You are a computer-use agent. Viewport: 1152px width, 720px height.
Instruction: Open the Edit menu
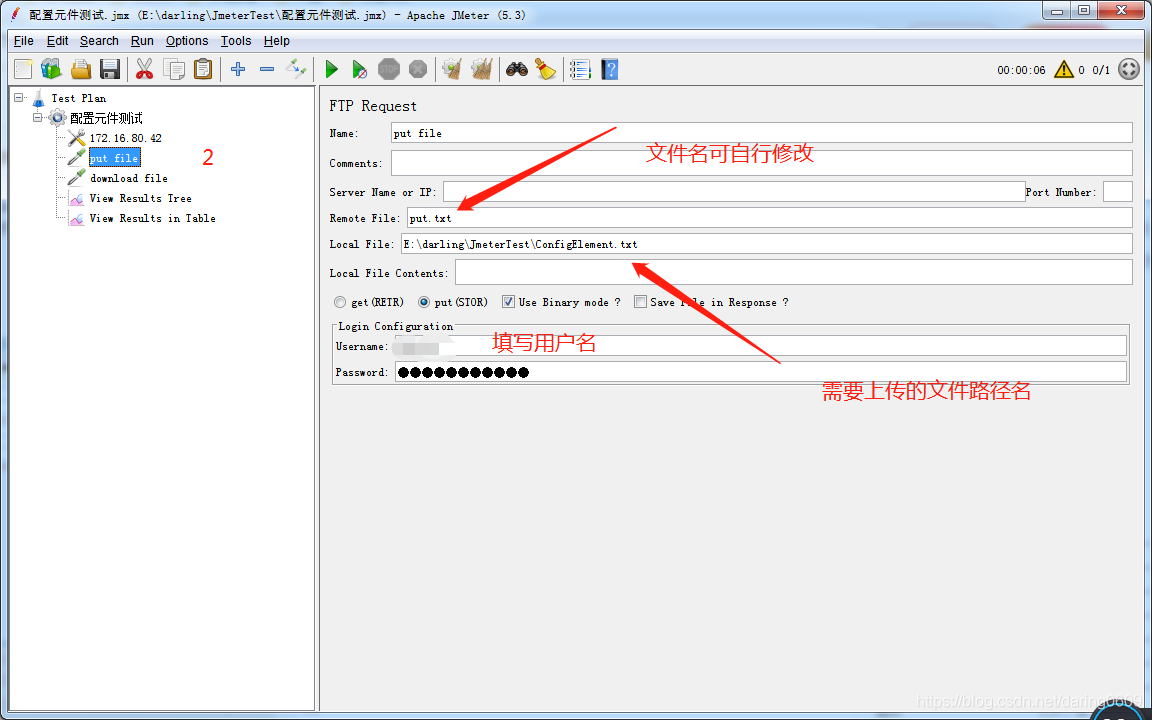(57, 41)
